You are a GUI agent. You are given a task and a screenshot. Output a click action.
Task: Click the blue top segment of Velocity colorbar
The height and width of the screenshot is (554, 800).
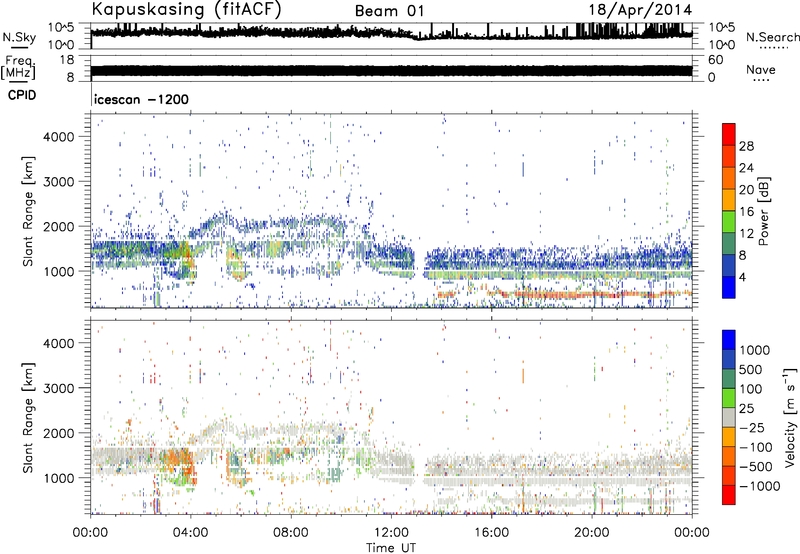(729, 340)
